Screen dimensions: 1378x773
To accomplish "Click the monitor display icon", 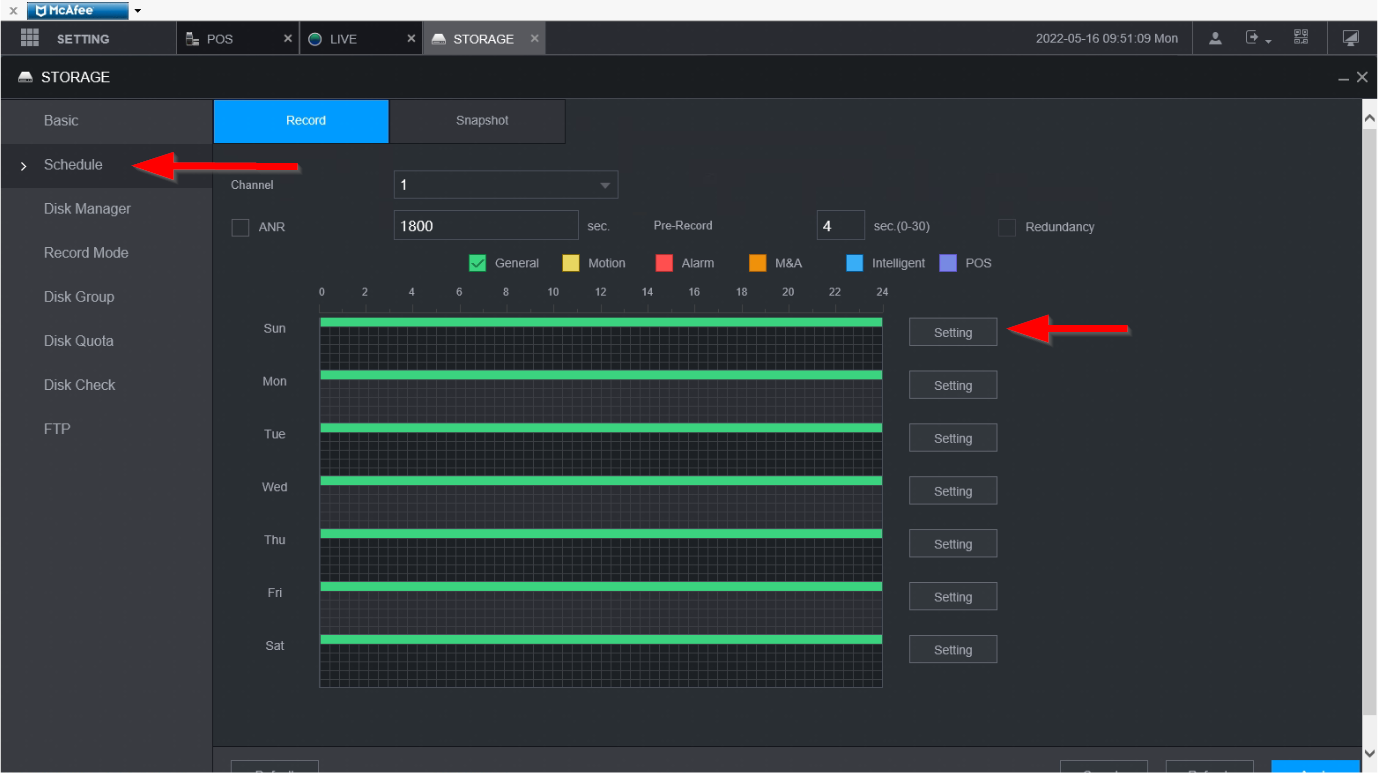I will pos(1350,38).
